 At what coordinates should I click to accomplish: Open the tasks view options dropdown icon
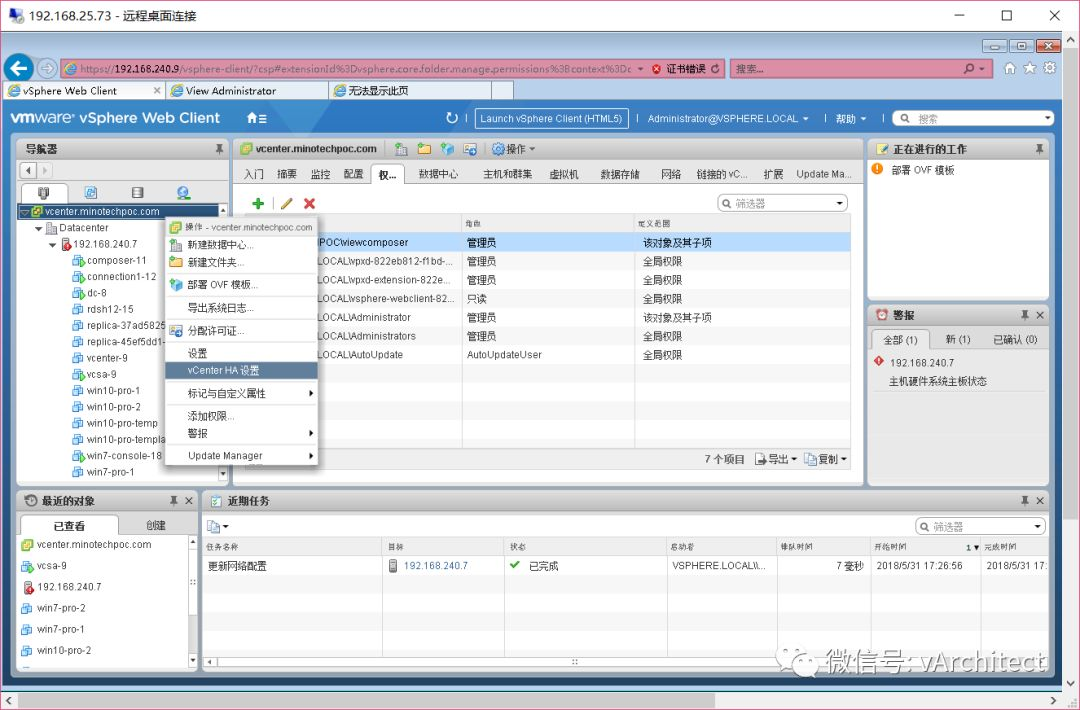point(217,527)
